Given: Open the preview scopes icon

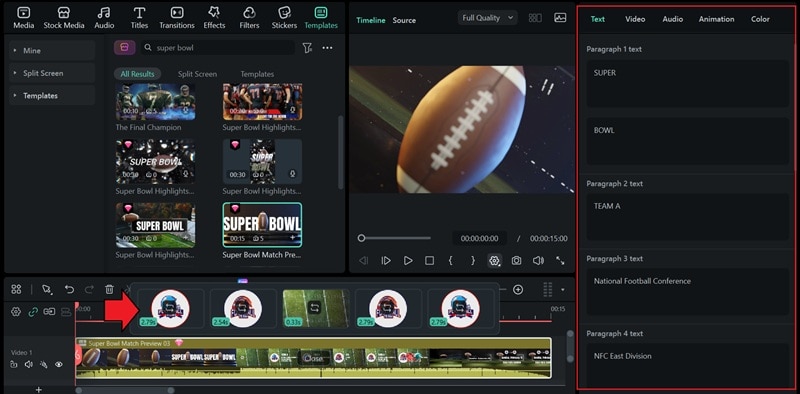Looking at the screenshot, I should click(560, 18).
